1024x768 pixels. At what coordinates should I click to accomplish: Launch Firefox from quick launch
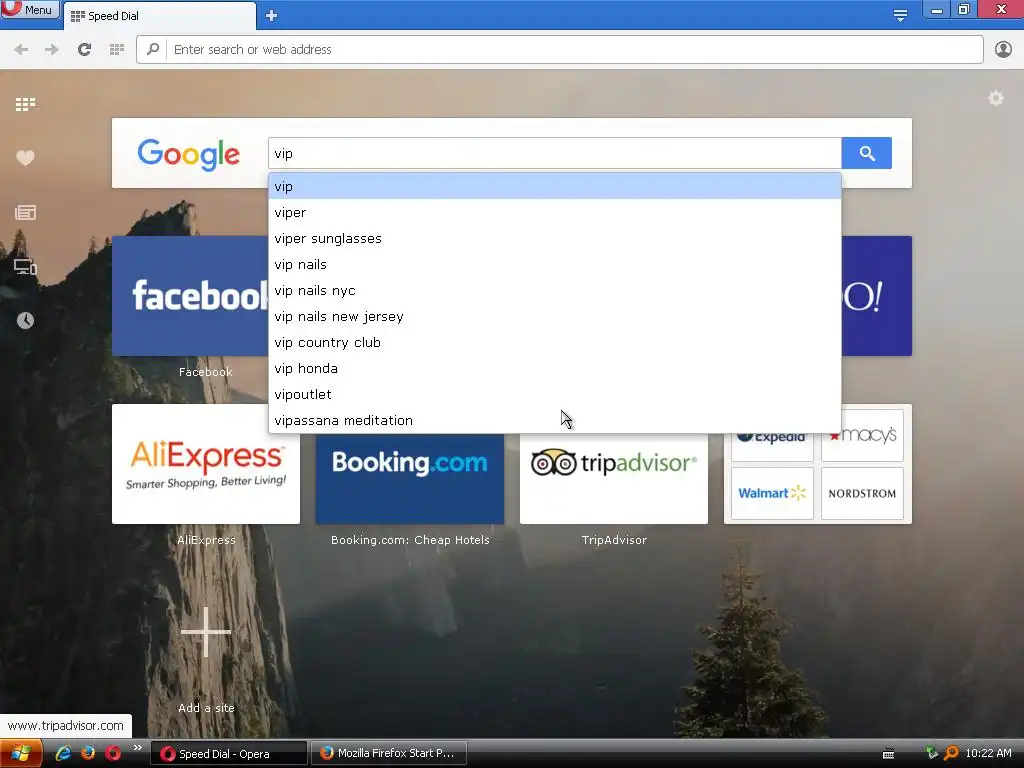click(88, 753)
